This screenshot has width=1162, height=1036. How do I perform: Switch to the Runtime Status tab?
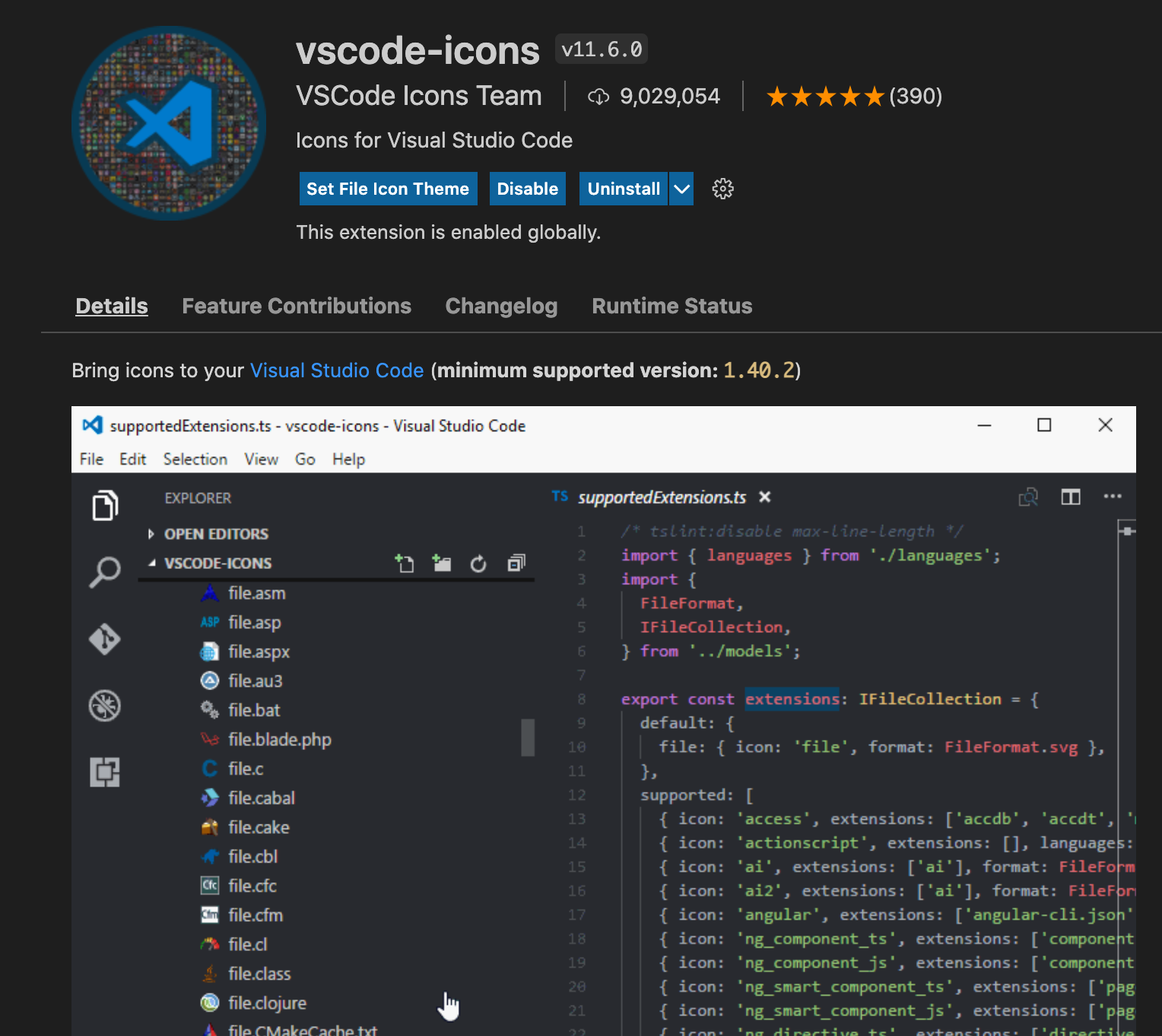[x=672, y=306]
